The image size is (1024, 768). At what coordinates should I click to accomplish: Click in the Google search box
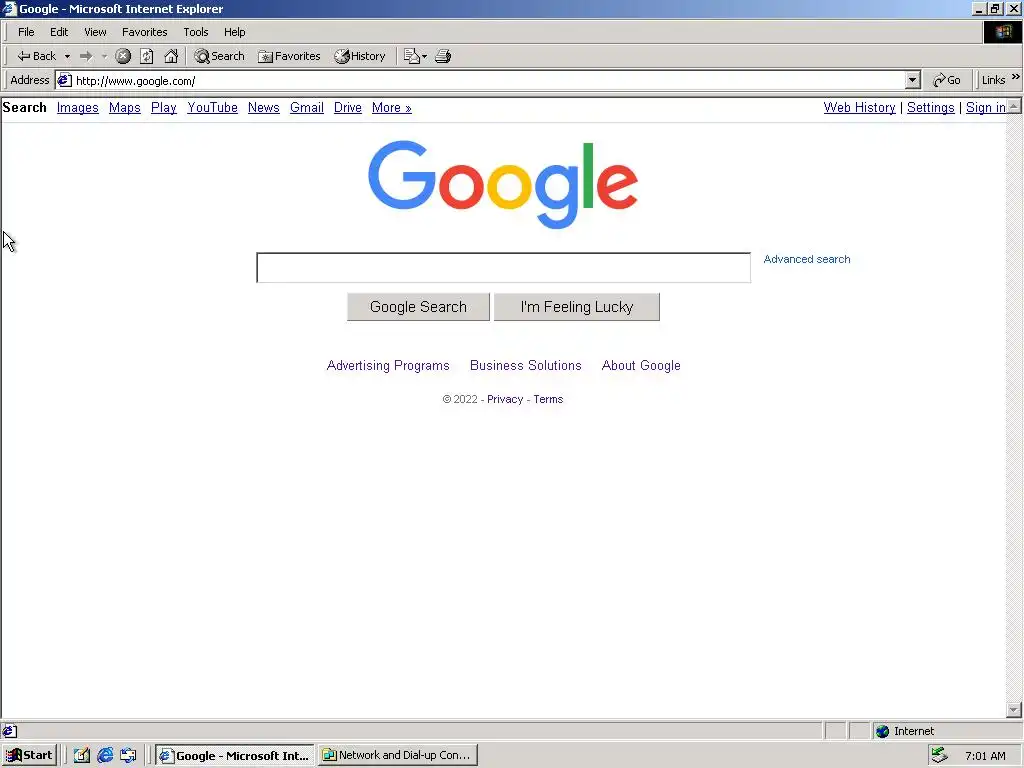pyautogui.click(x=504, y=268)
